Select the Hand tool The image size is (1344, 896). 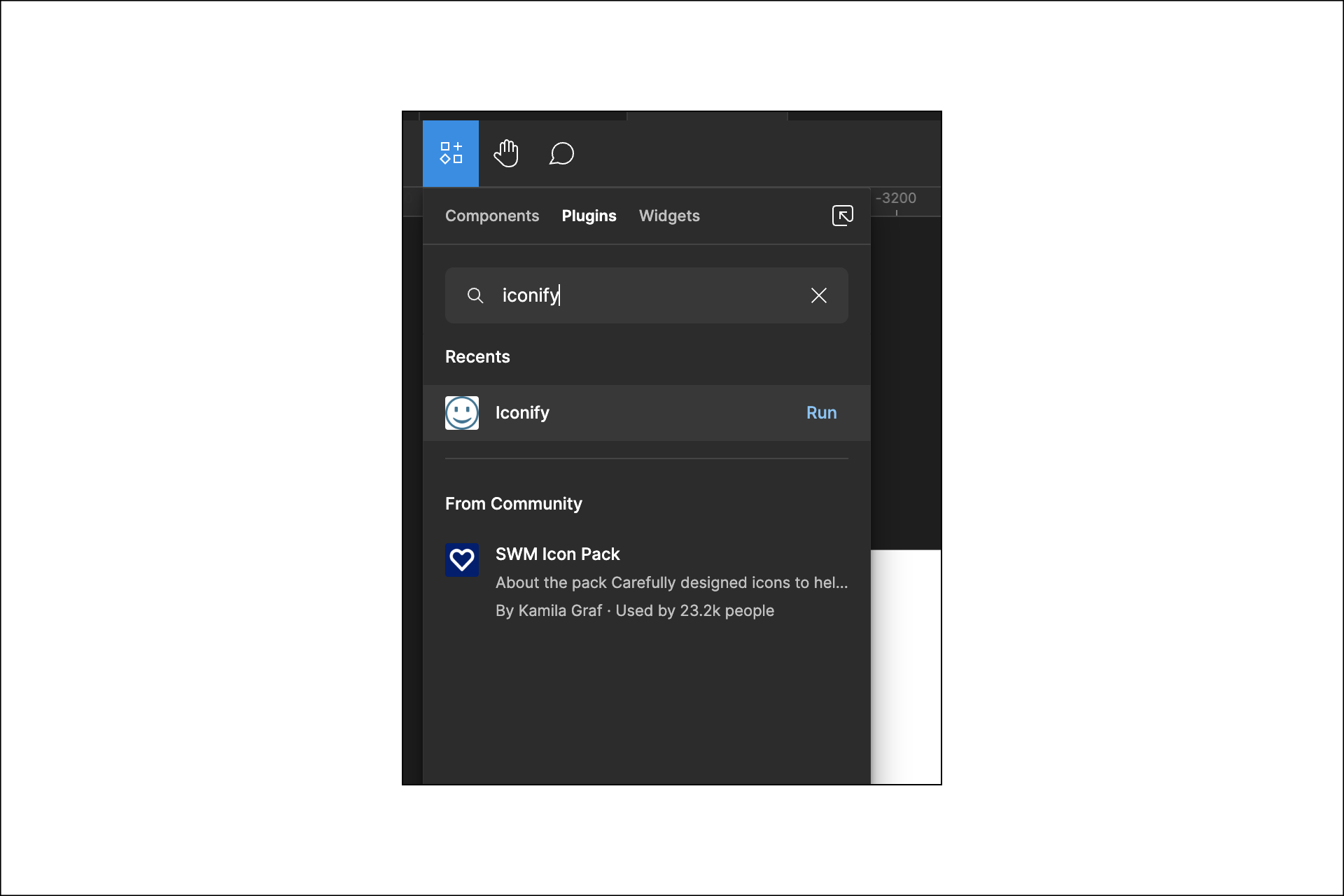click(x=506, y=153)
